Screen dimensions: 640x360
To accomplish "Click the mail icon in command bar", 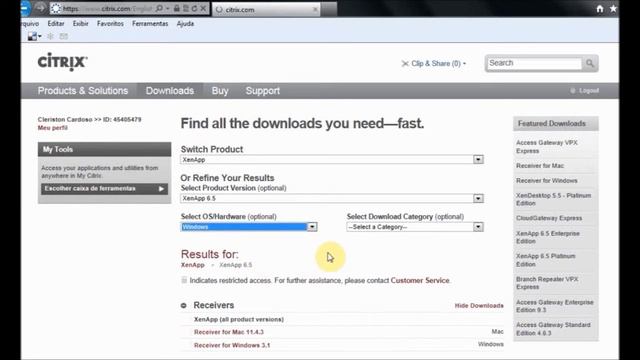I will 64,36.
